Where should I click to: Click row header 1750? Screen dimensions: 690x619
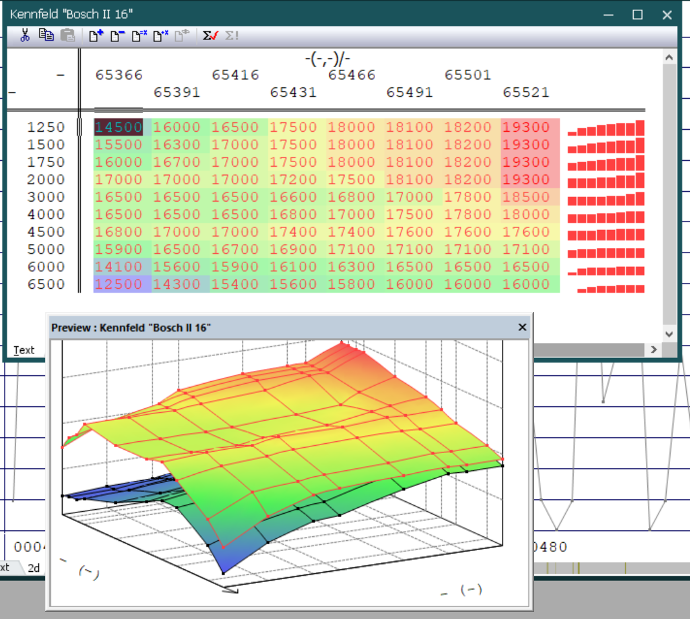point(46,162)
